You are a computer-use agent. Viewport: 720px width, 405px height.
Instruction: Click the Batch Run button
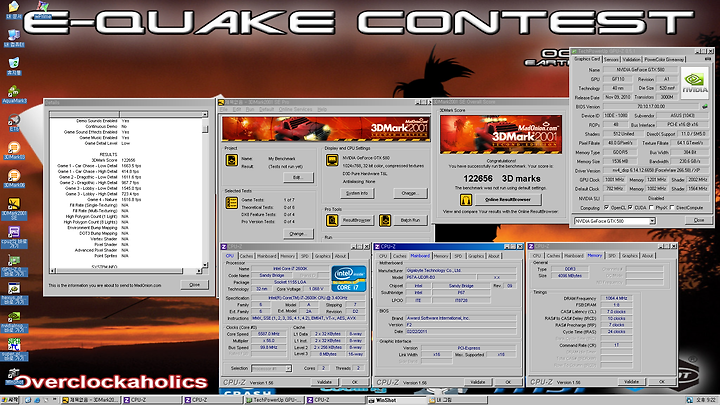pyautogui.click(x=410, y=220)
